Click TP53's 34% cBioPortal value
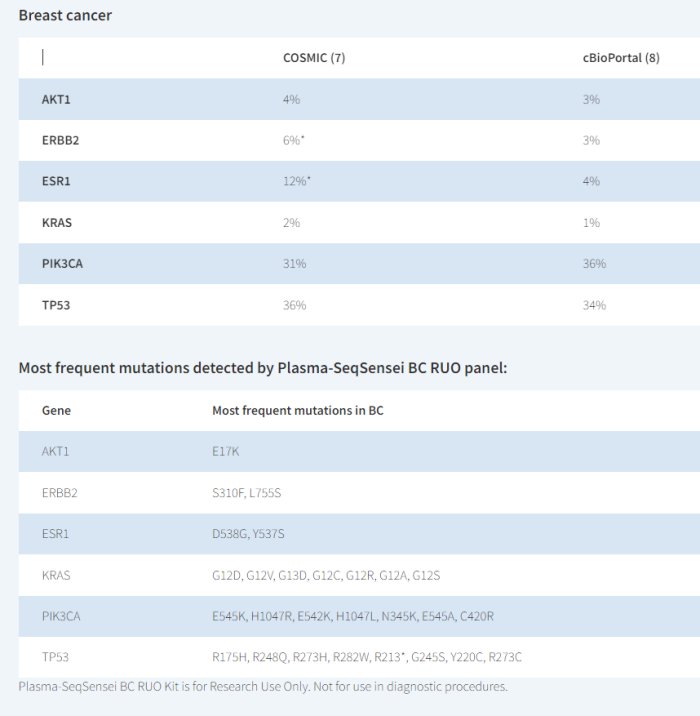Screen dimensions: 700x716 pos(594,305)
